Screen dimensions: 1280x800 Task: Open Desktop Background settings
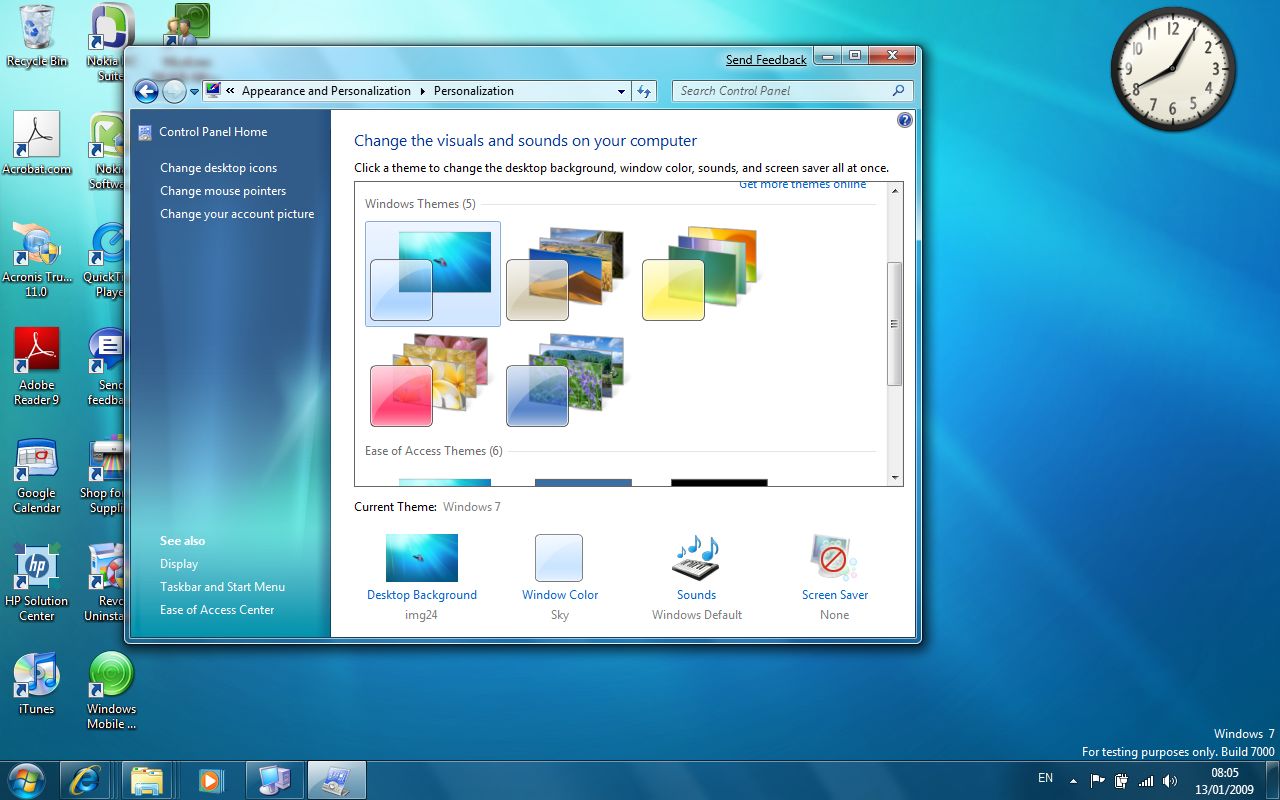coord(421,557)
